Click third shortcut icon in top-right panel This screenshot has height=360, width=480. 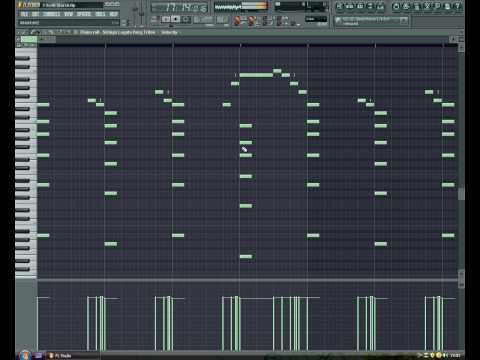[360, 6]
